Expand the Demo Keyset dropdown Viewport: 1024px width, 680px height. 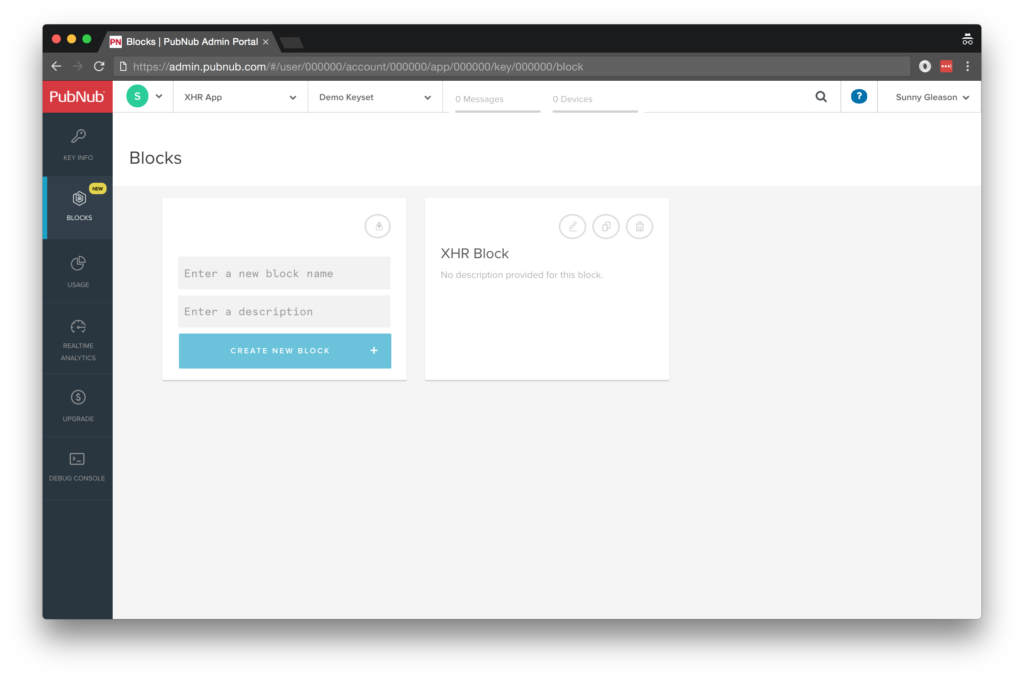coord(375,98)
